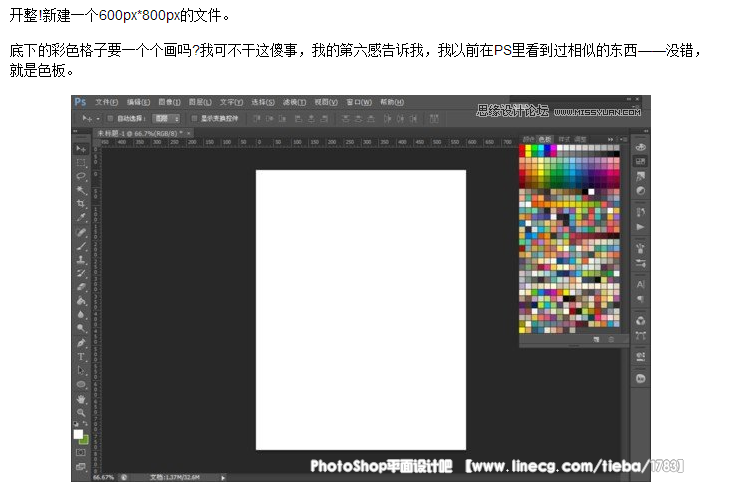Select the Pen tool

click(x=81, y=343)
